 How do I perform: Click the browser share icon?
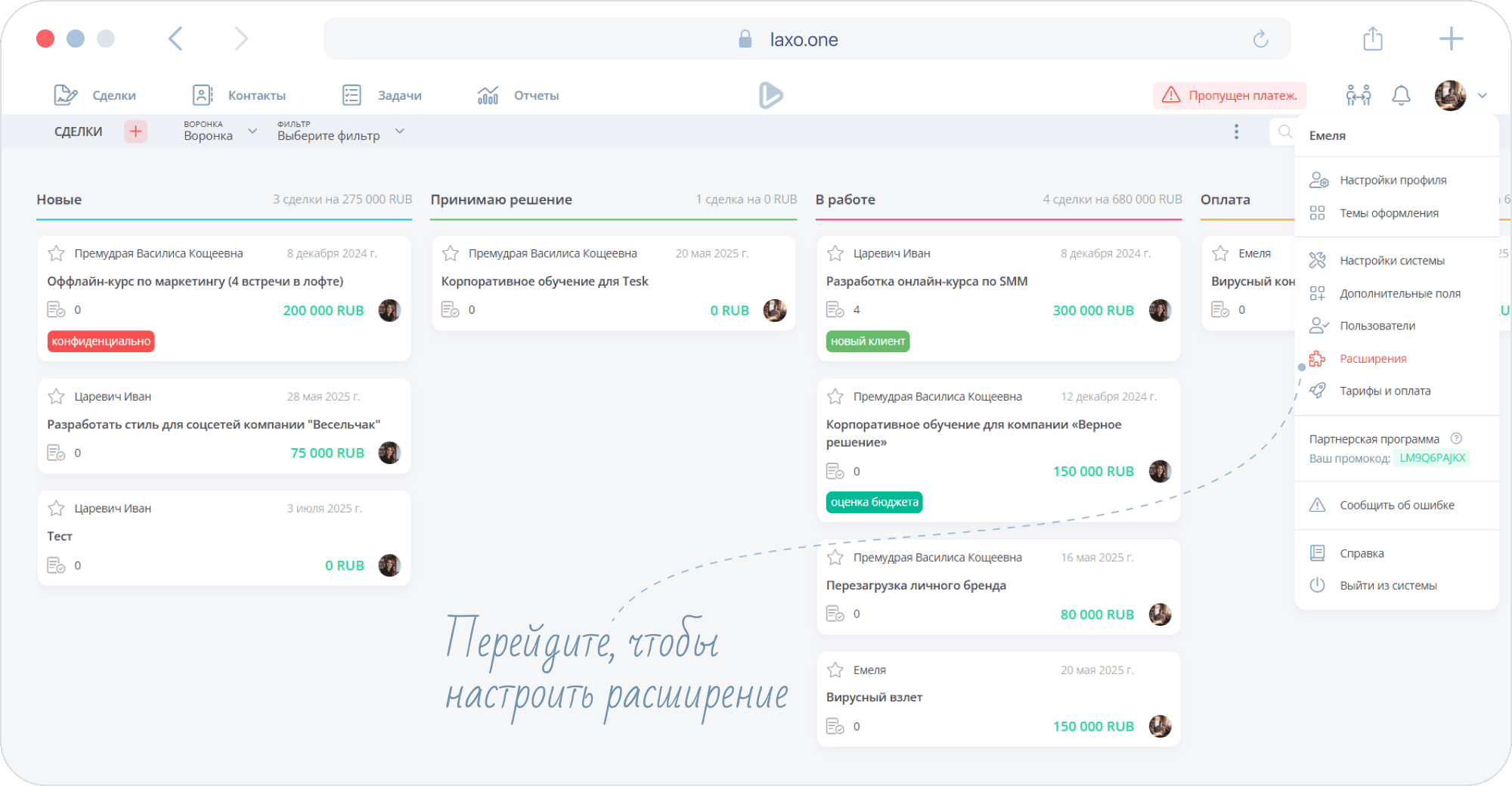coord(1373,39)
